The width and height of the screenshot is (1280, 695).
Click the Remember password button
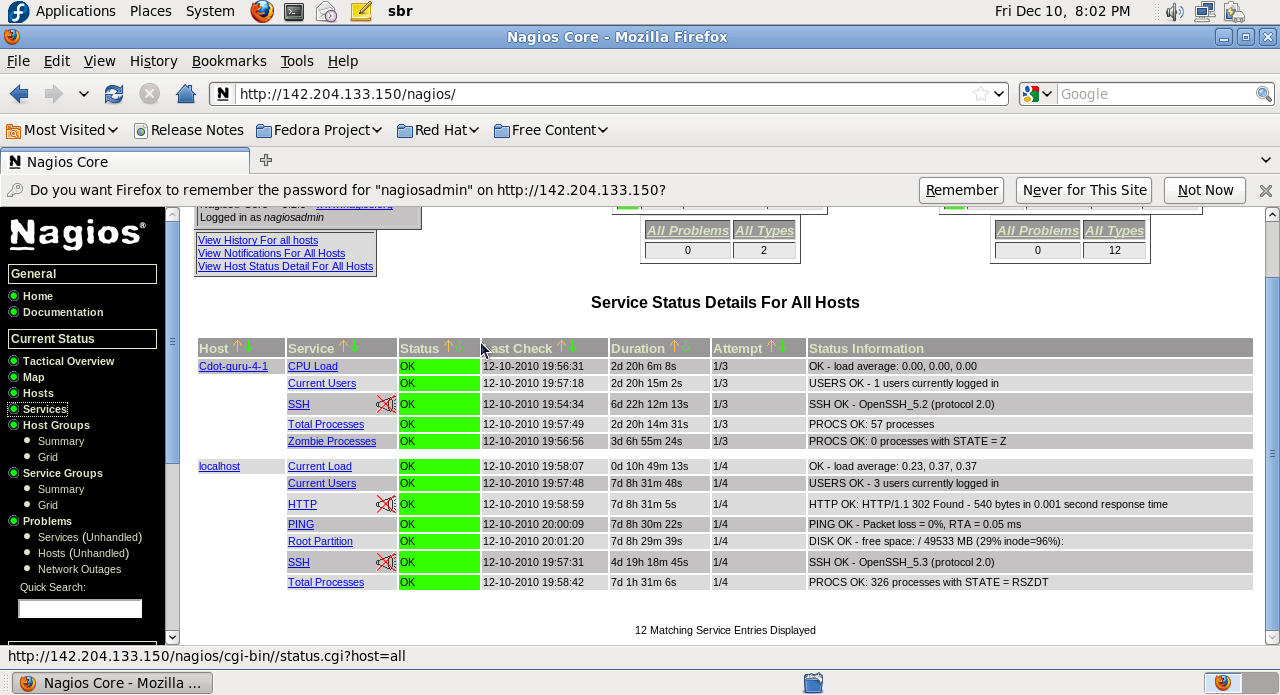click(x=961, y=190)
